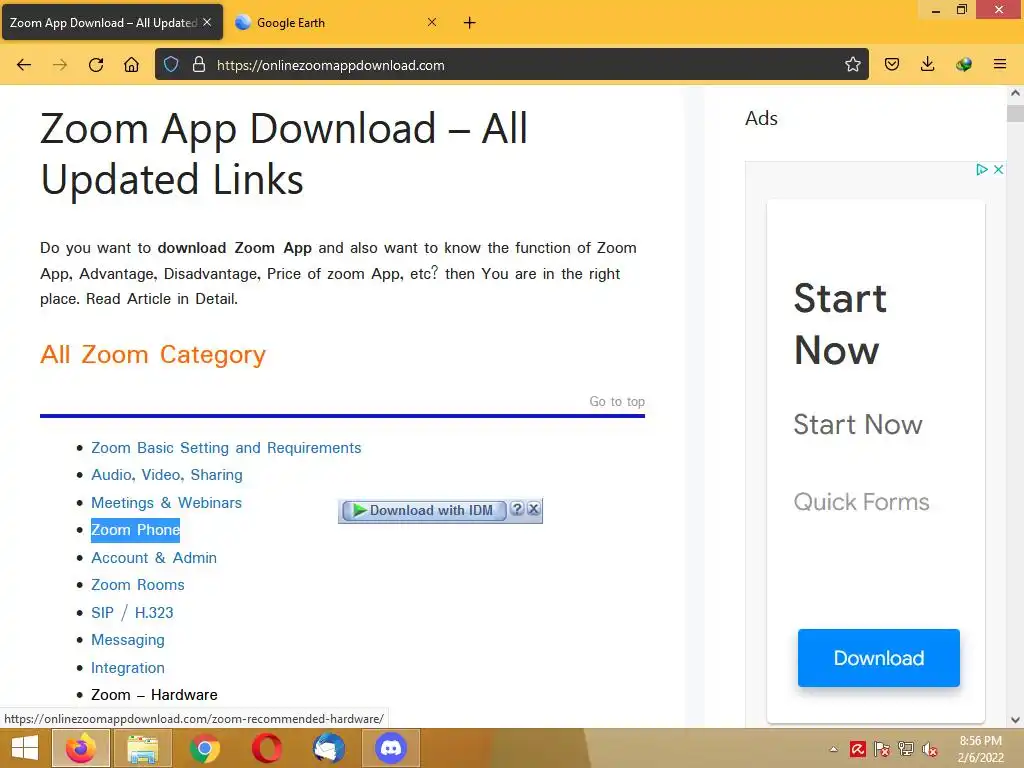Open the network tray icon
1024x768 pixels.
[906, 749]
